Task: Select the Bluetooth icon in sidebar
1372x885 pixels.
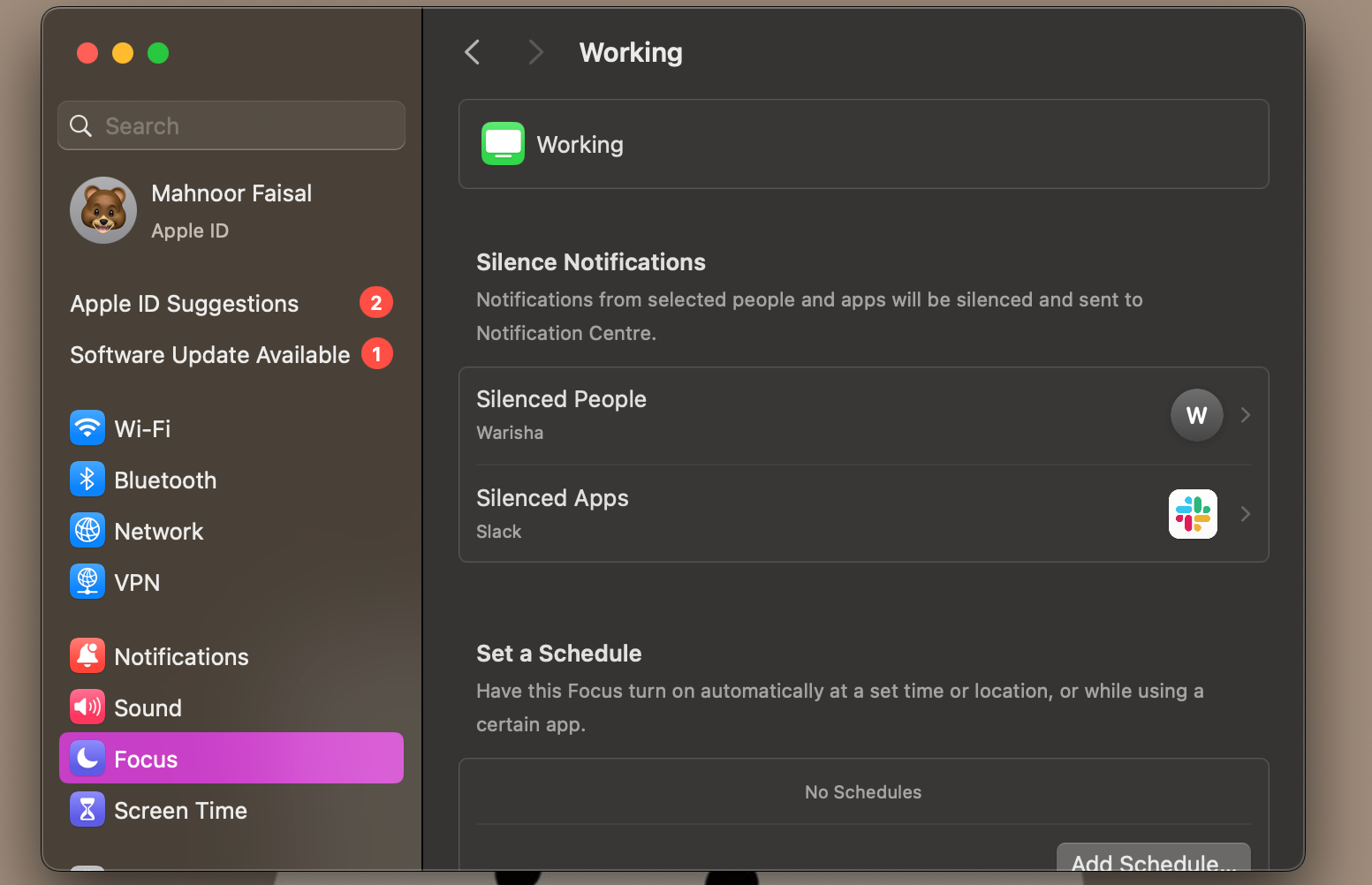Action: (x=87, y=479)
